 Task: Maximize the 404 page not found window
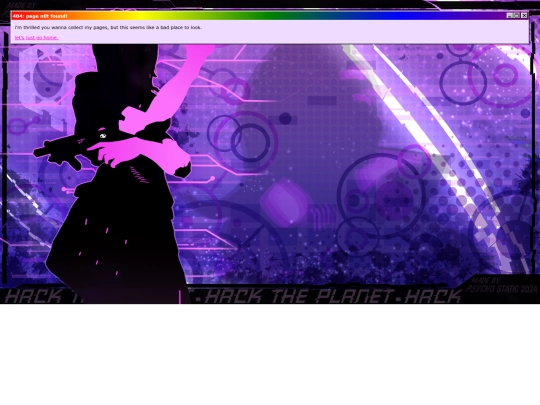517,15
